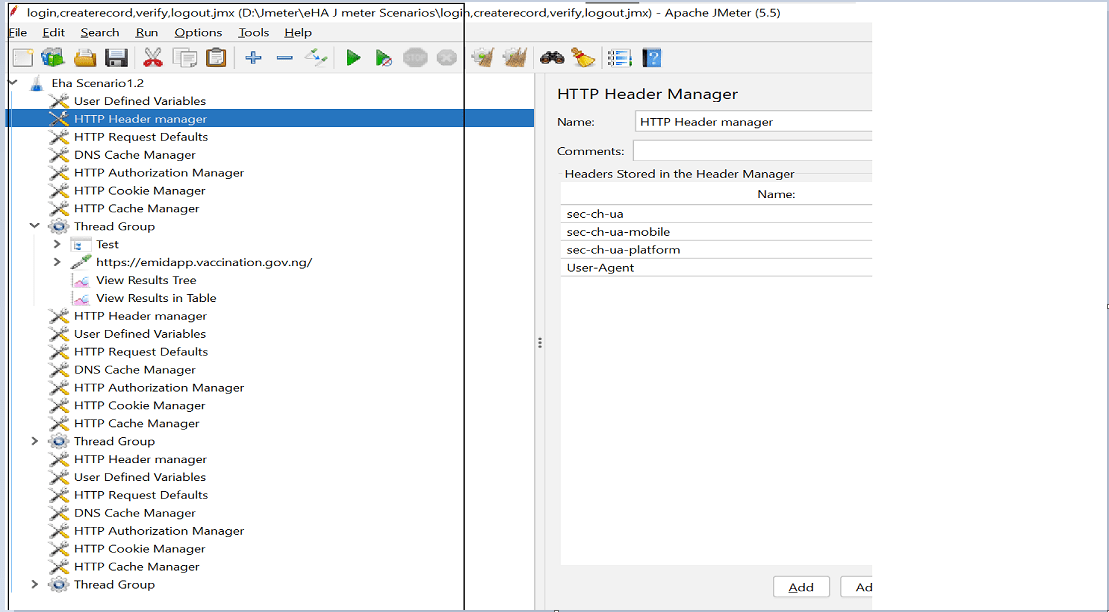Select View Results Tree in the tree
This screenshot has width=1109, height=612.
point(146,281)
